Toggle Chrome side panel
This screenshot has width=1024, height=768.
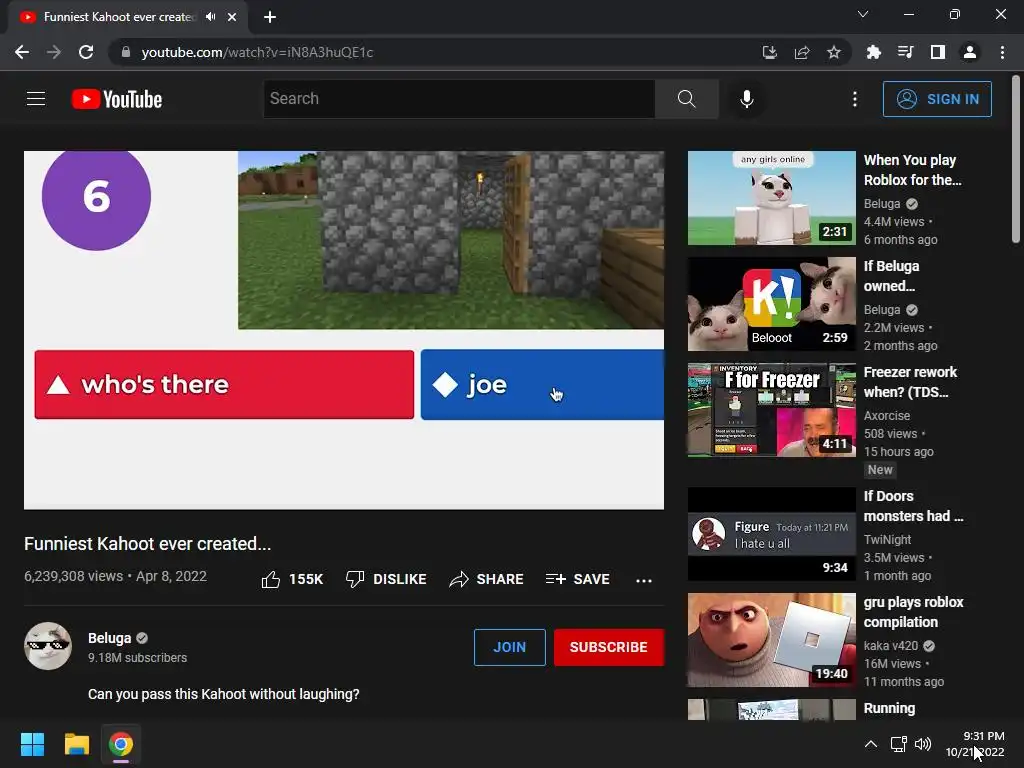(x=938, y=52)
